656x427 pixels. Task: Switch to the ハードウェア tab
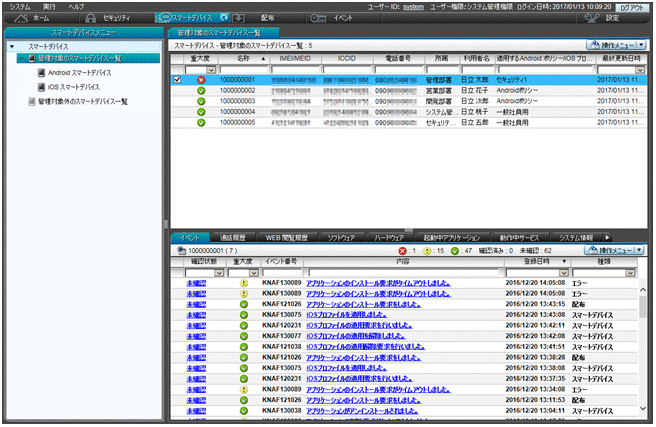(390, 237)
